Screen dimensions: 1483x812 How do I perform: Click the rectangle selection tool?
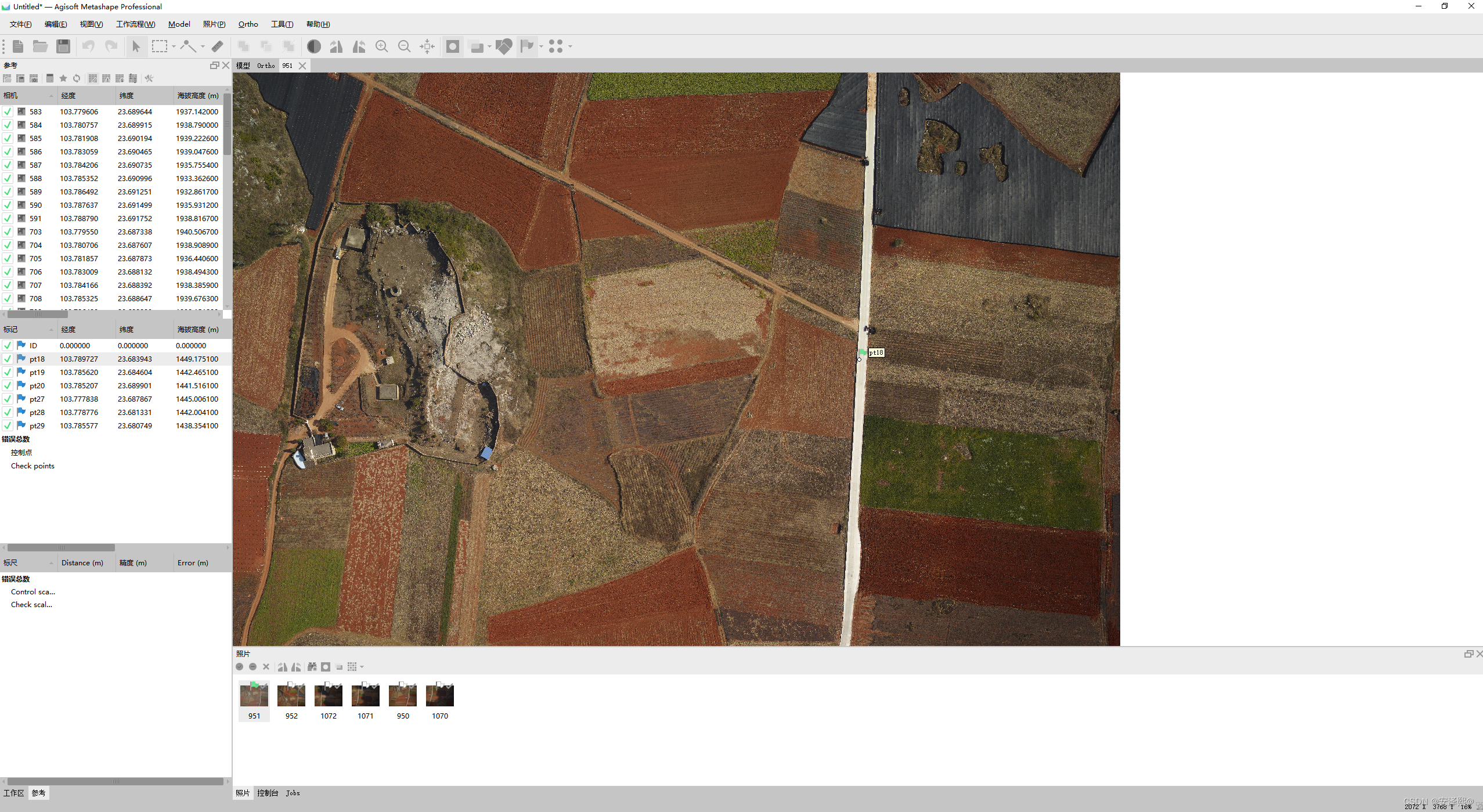(x=159, y=46)
